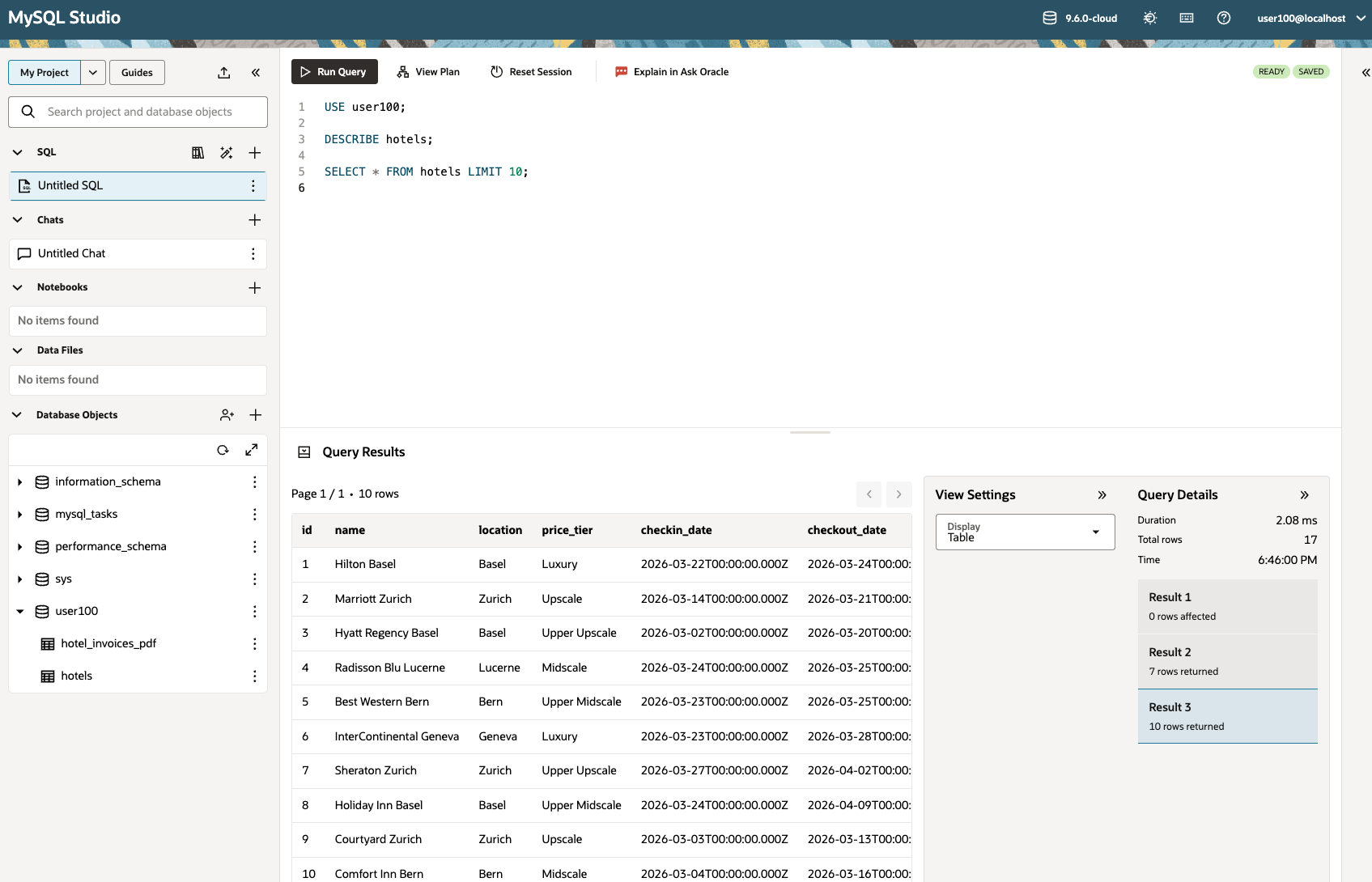The width and height of the screenshot is (1372, 882).
Task: Click add user icon in Database Objects
Action: (x=227, y=415)
